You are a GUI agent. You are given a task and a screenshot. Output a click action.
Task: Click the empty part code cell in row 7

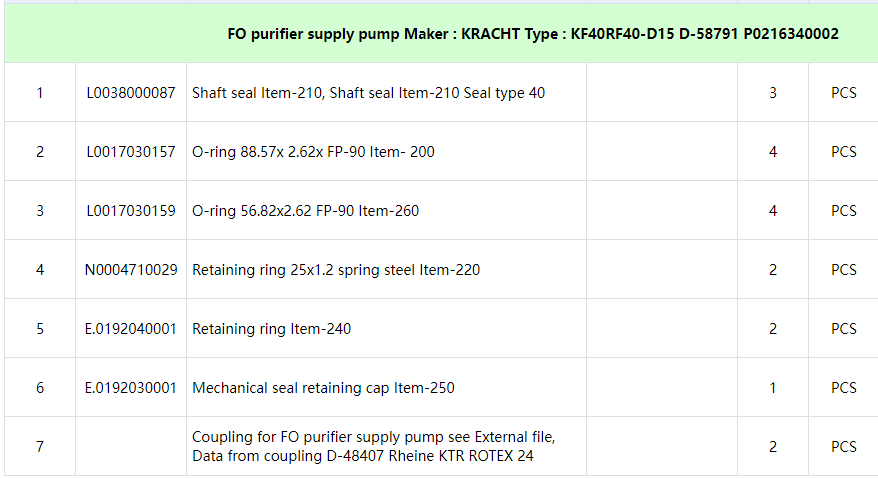click(131, 447)
